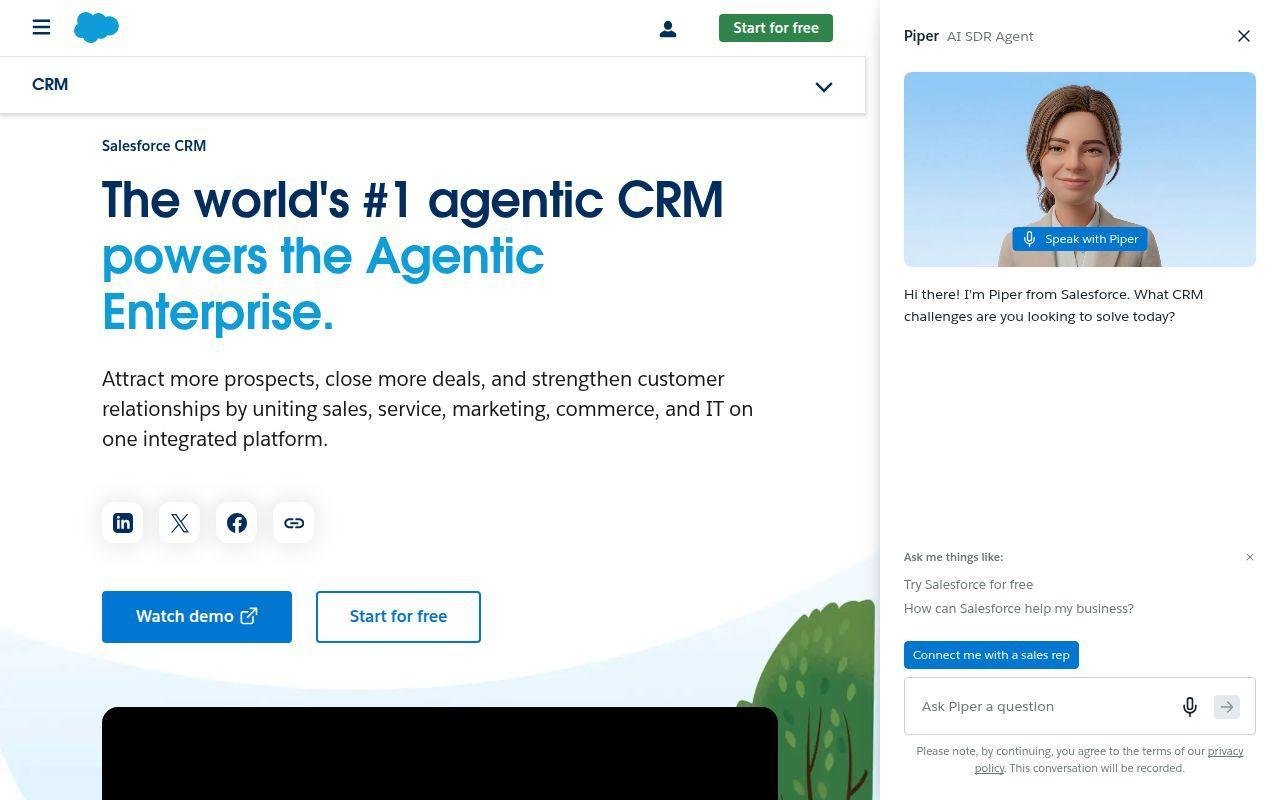Click Piper's avatar image
The image size is (1280, 800).
[x=1080, y=169]
